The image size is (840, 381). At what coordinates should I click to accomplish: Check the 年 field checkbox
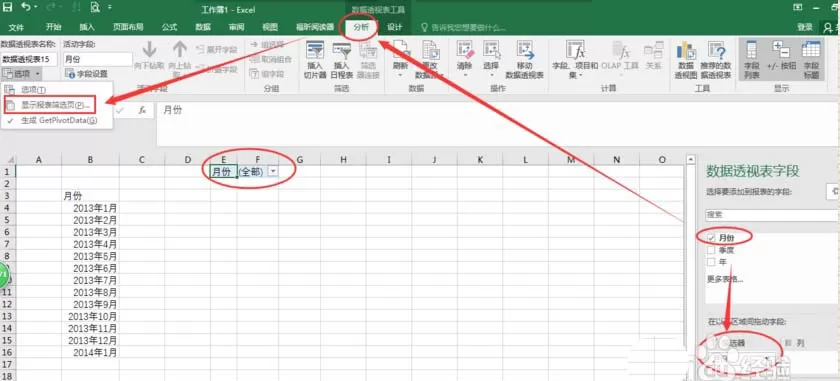click(711, 262)
